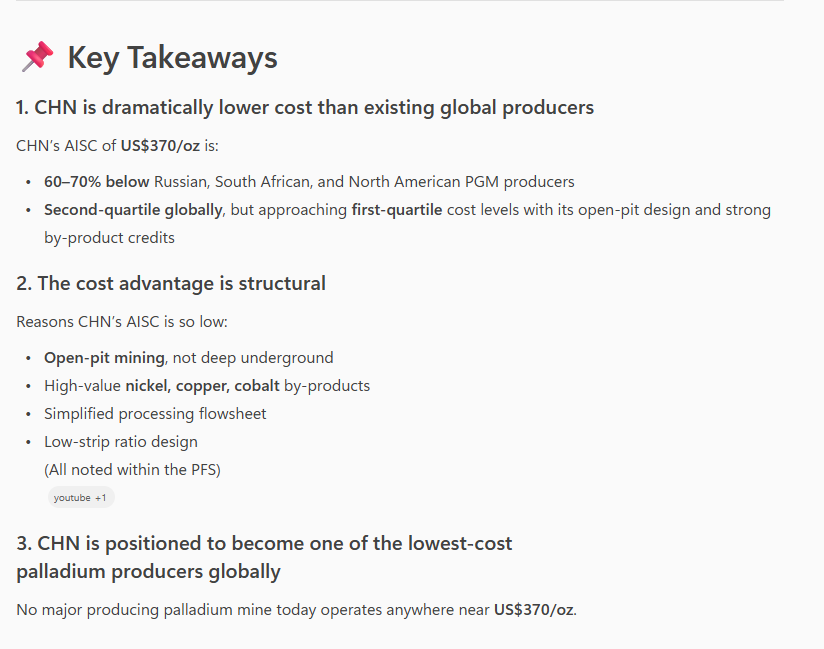Click the bold "nickel, copper, cobalt" text

pos(201,386)
